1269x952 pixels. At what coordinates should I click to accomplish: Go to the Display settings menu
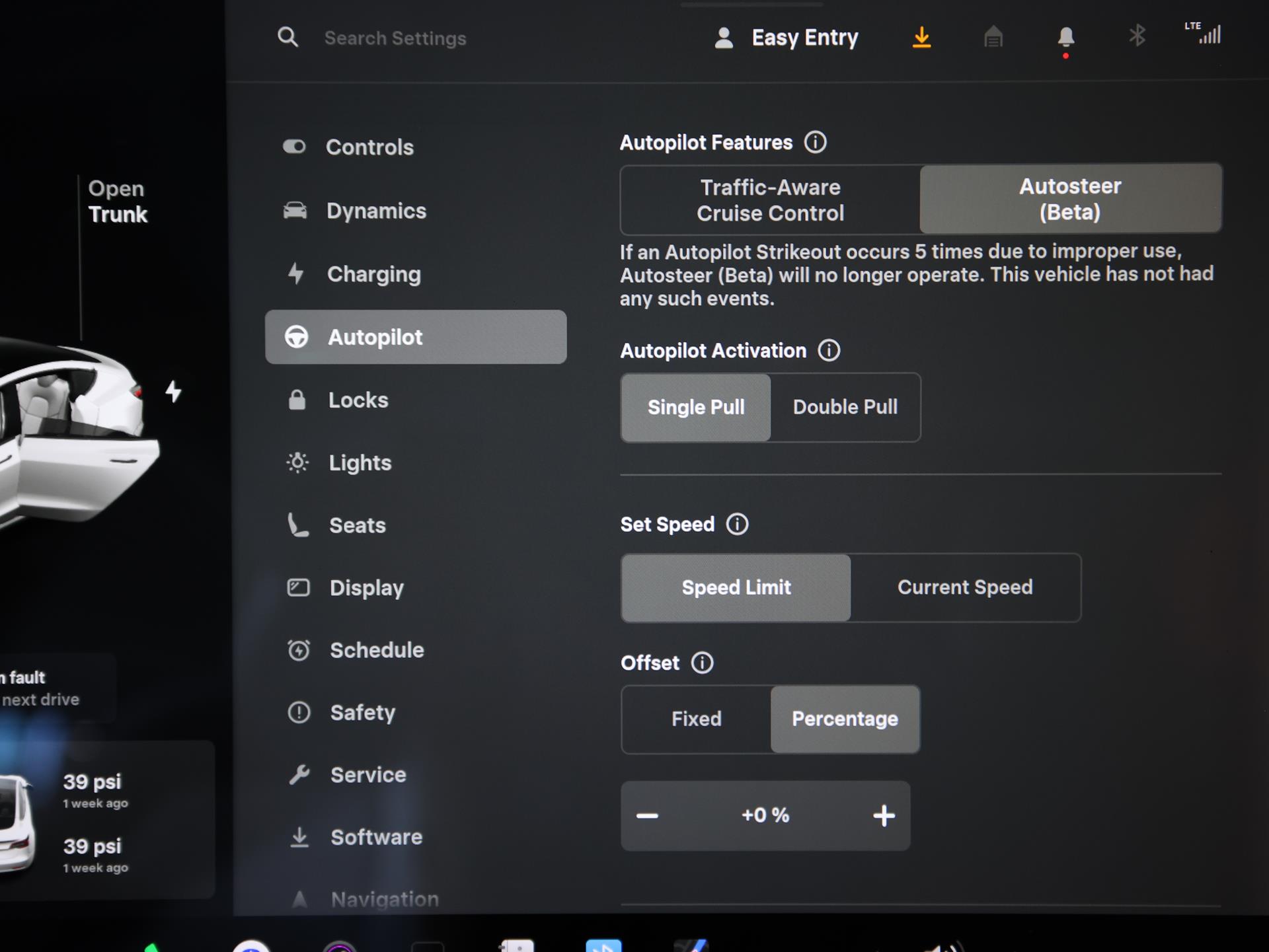click(x=366, y=588)
